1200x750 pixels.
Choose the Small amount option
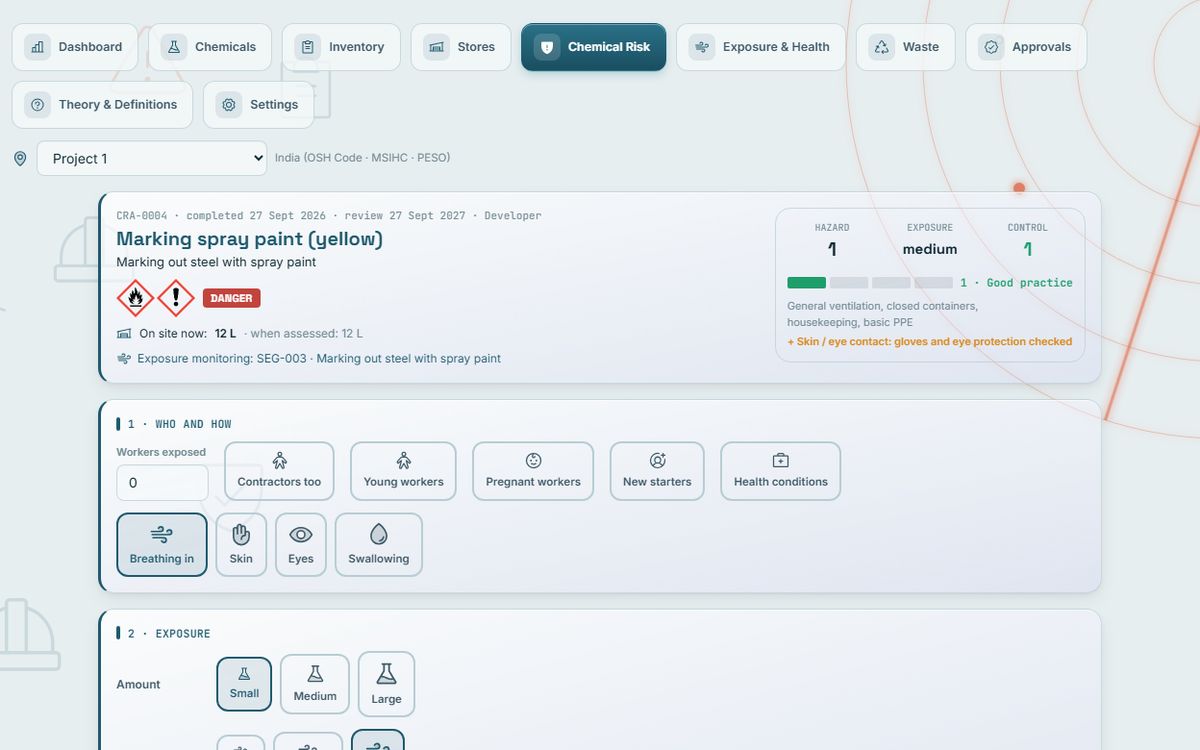244,684
